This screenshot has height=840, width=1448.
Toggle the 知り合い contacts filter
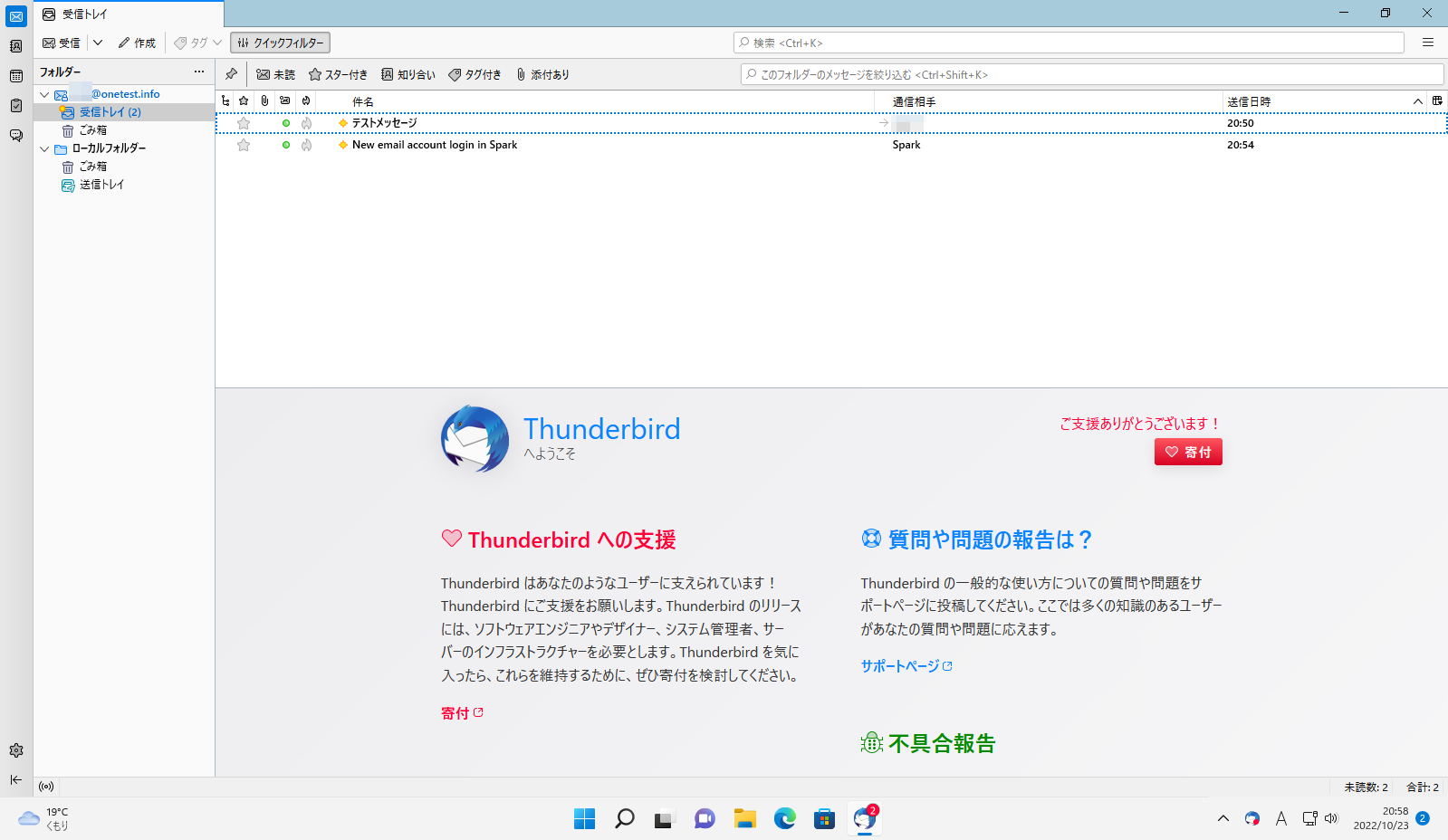[x=408, y=74]
